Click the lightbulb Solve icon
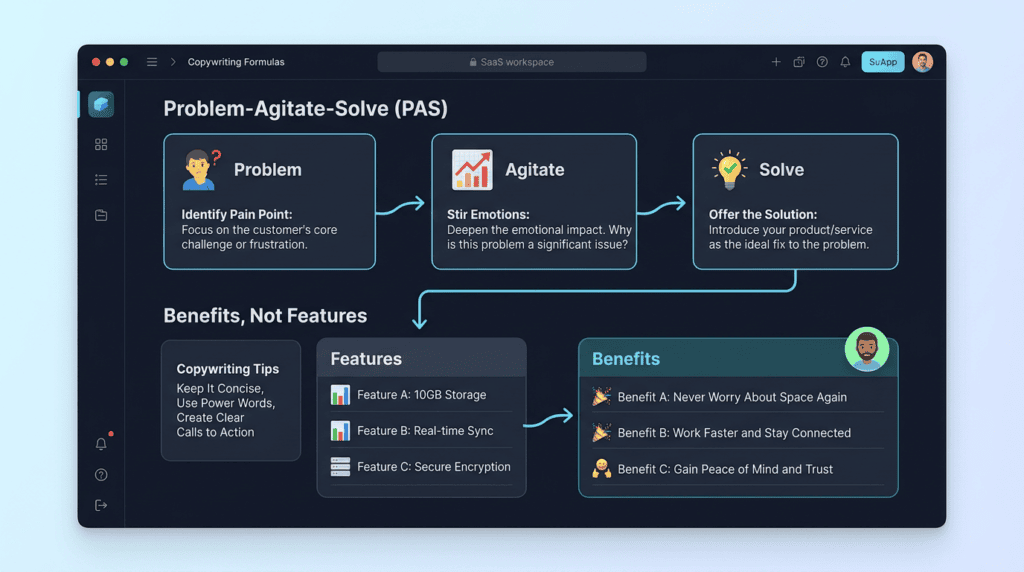 click(x=729, y=170)
